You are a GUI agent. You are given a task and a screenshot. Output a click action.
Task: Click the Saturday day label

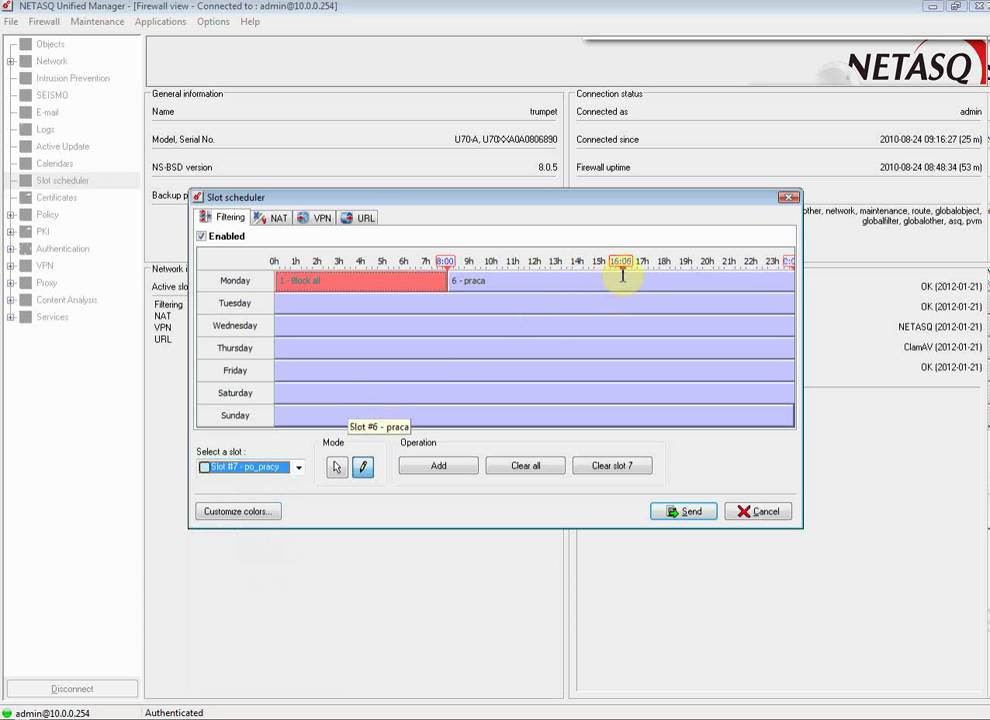[x=235, y=393]
